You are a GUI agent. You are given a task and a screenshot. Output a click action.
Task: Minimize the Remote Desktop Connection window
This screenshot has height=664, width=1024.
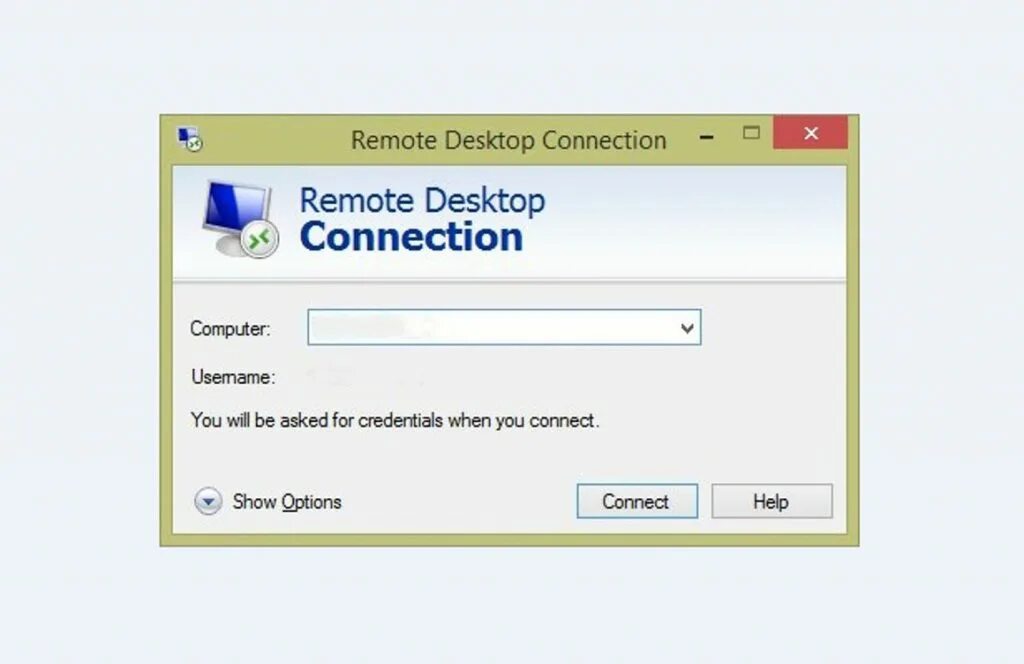[x=706, y=137]
